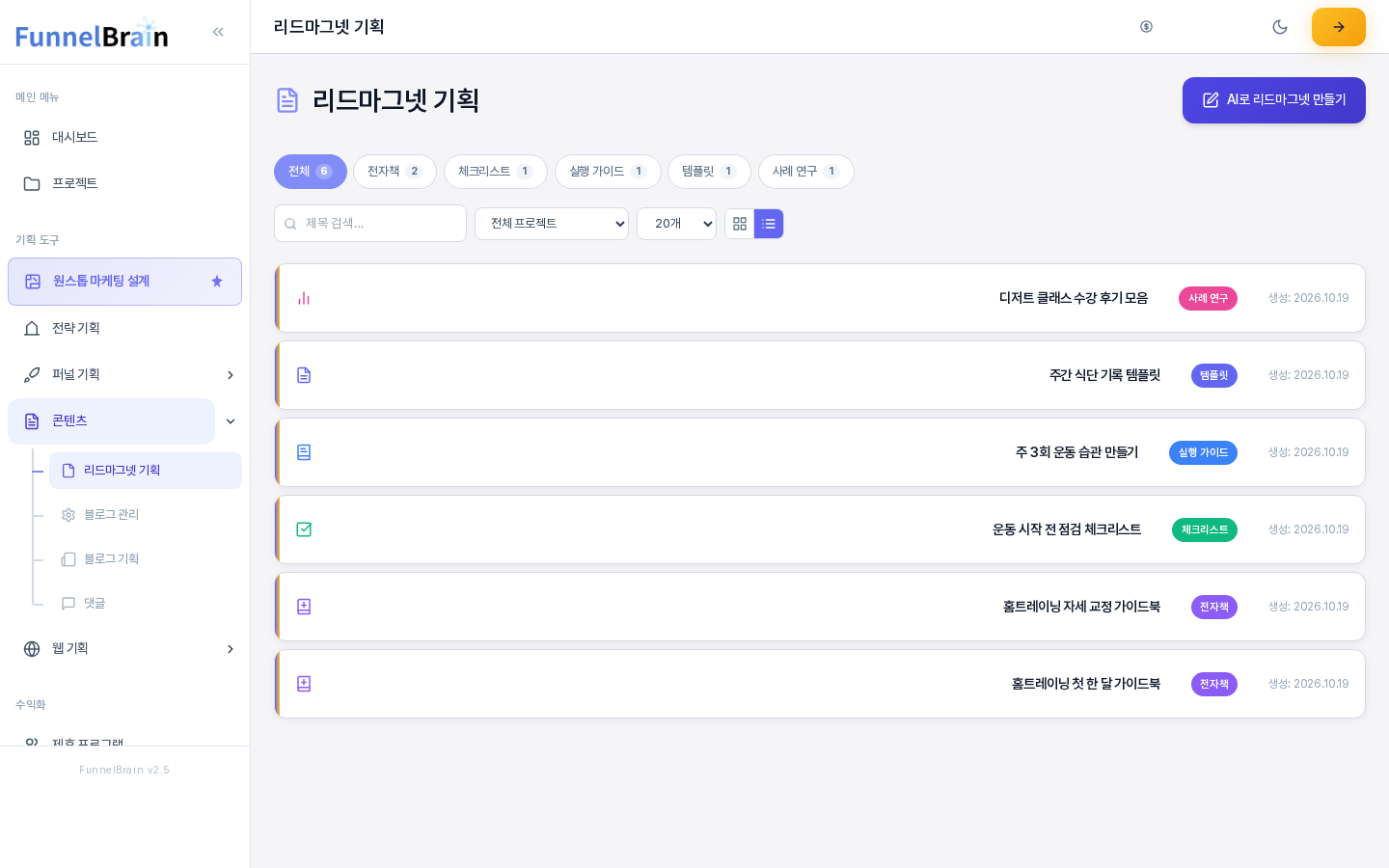Filter by the 체크리스트 tab

[x=496, y=172]
